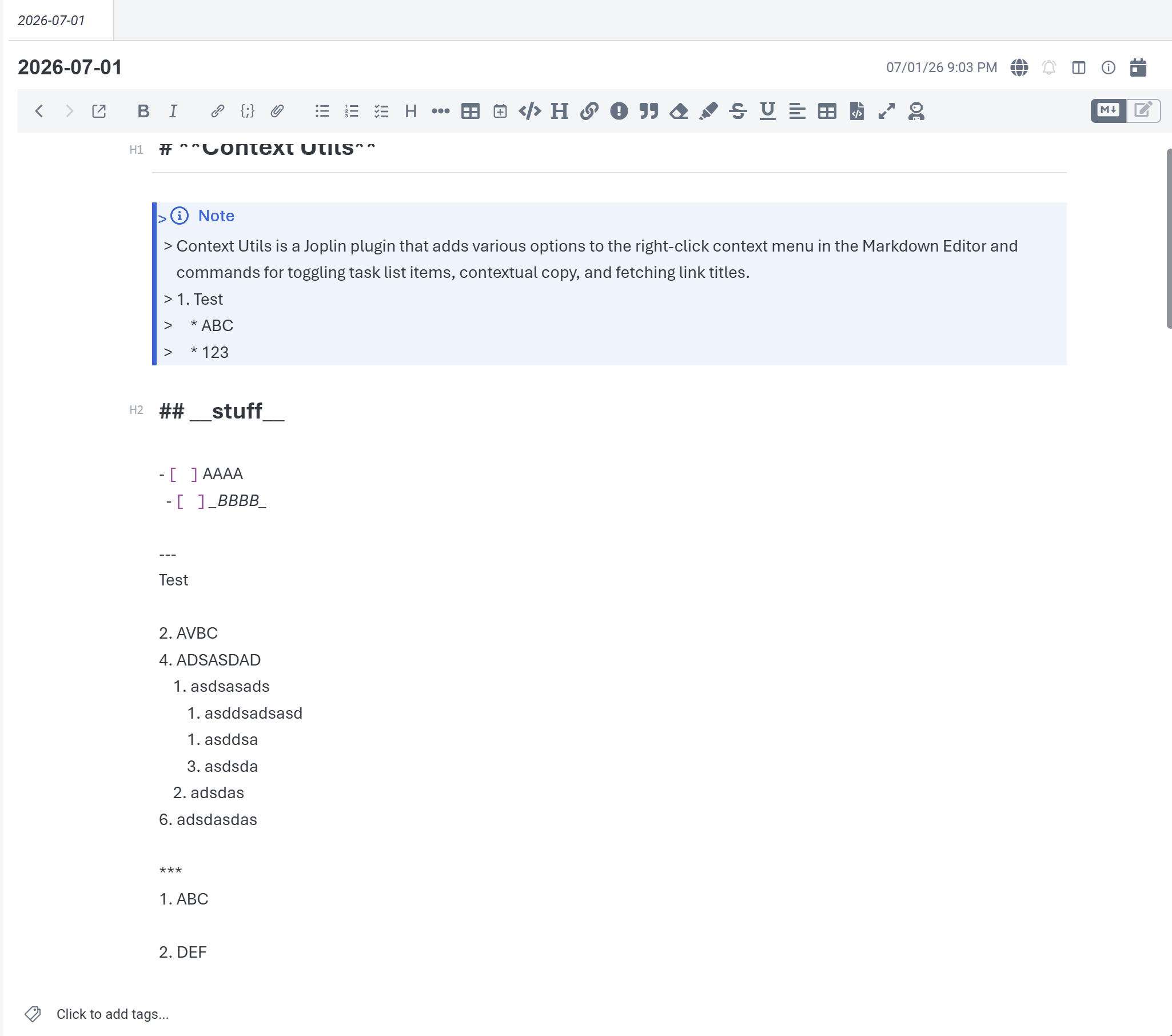Insert a numbered list
This screenshot has width=1172, height=1036.
[352, 111]
